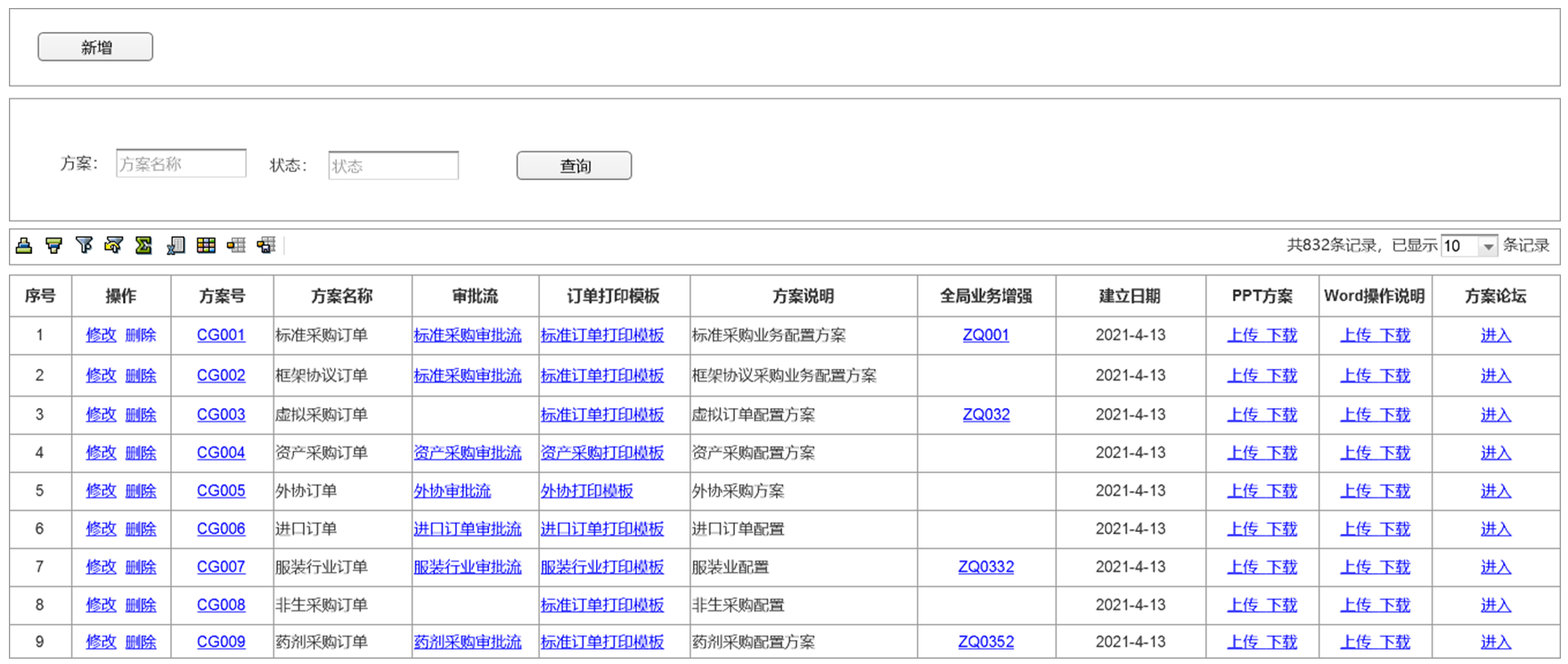1568x664 pixels.
Task: Click 修改 for row 5 外协订单
Action: pos(101,491)
